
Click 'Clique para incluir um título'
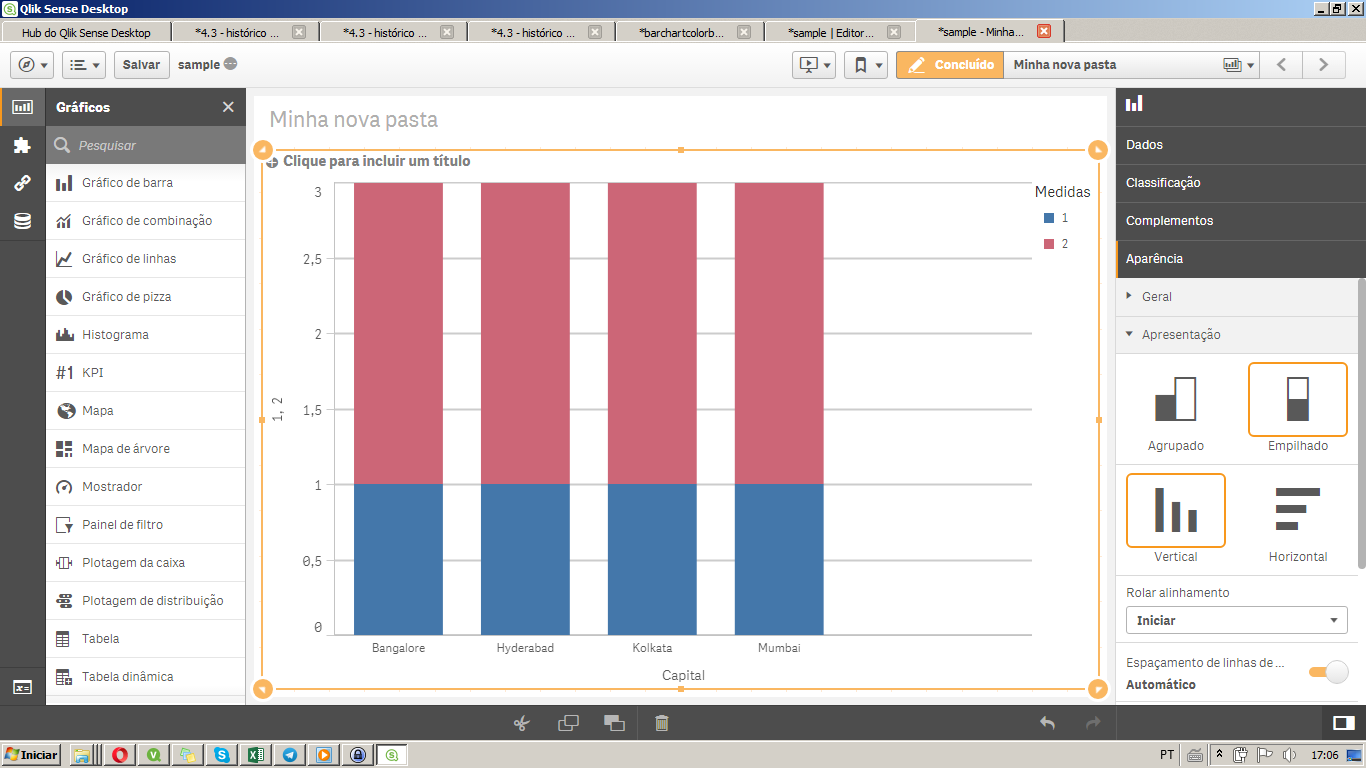376,161
